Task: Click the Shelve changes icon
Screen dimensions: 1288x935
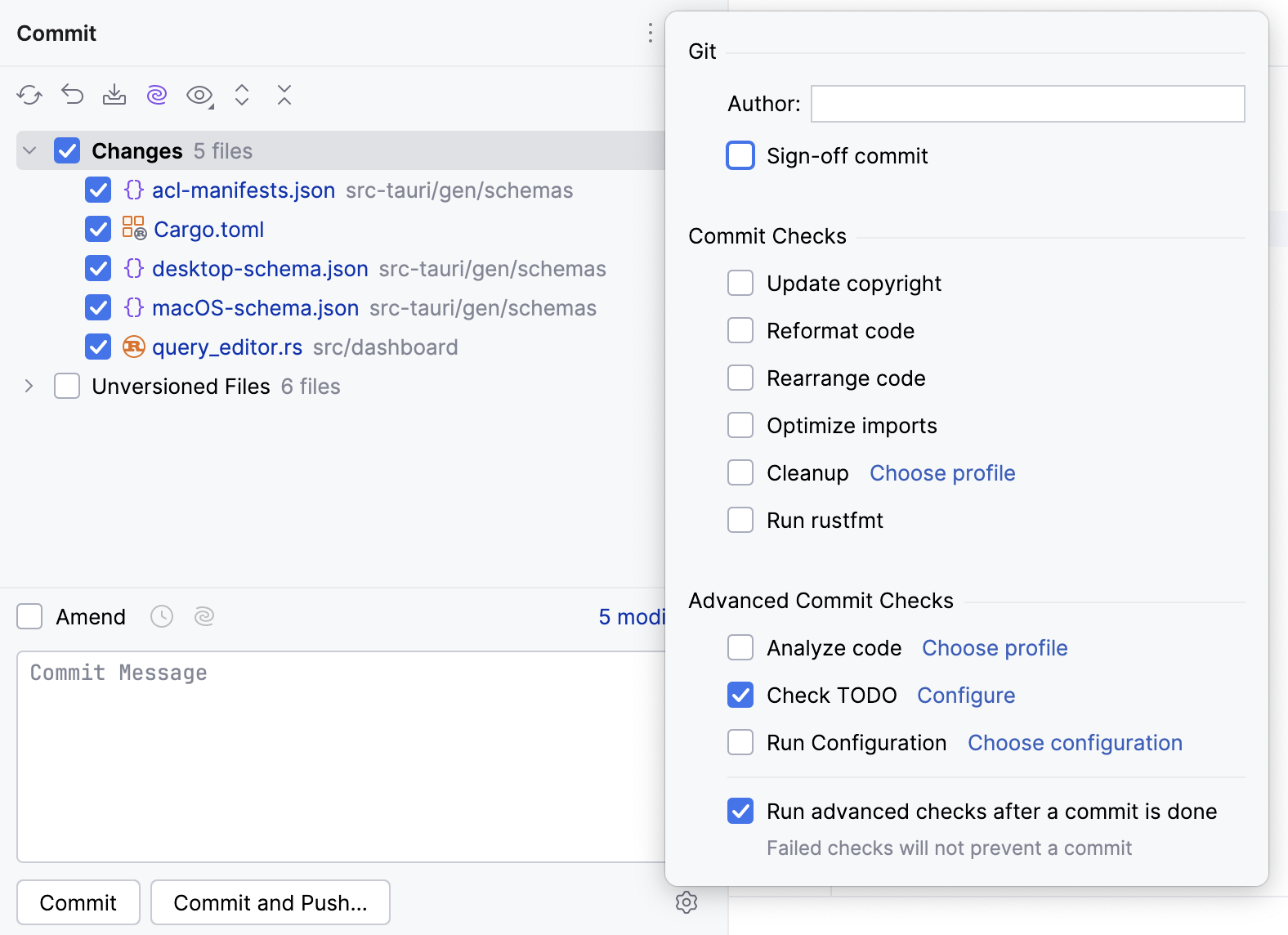Action: point(114,96)
